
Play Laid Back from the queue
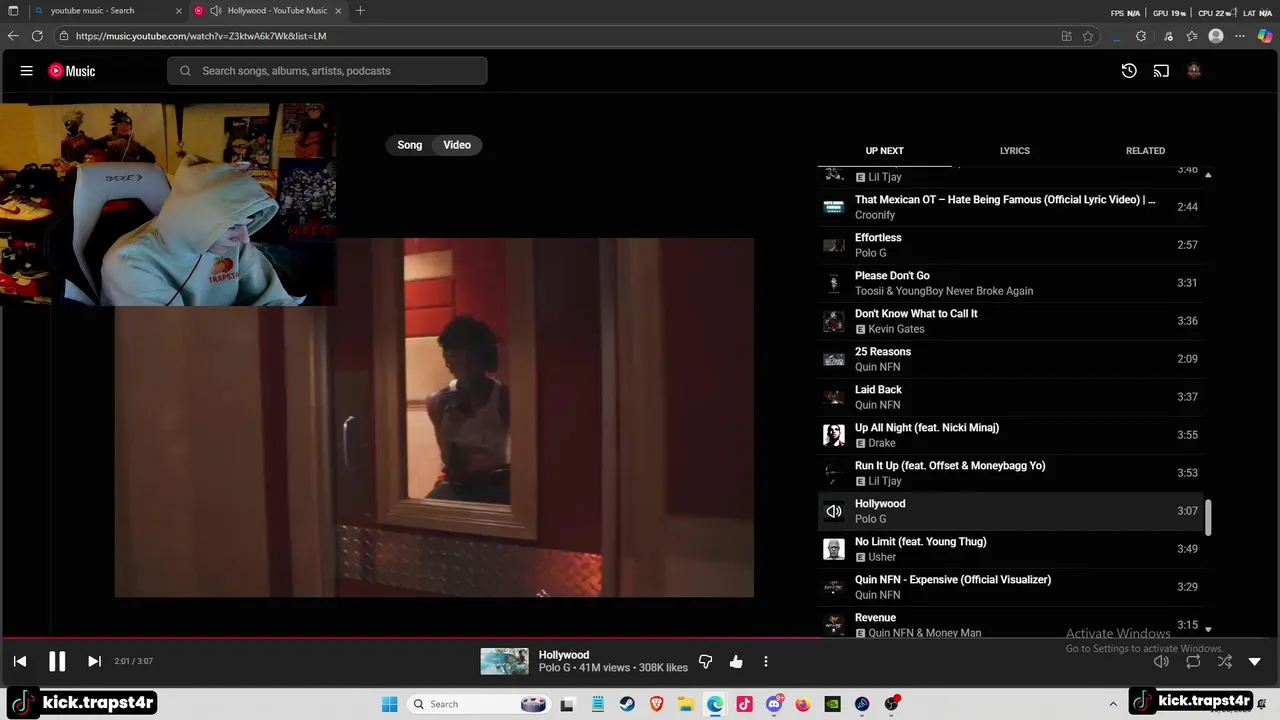click(1010, 397)
